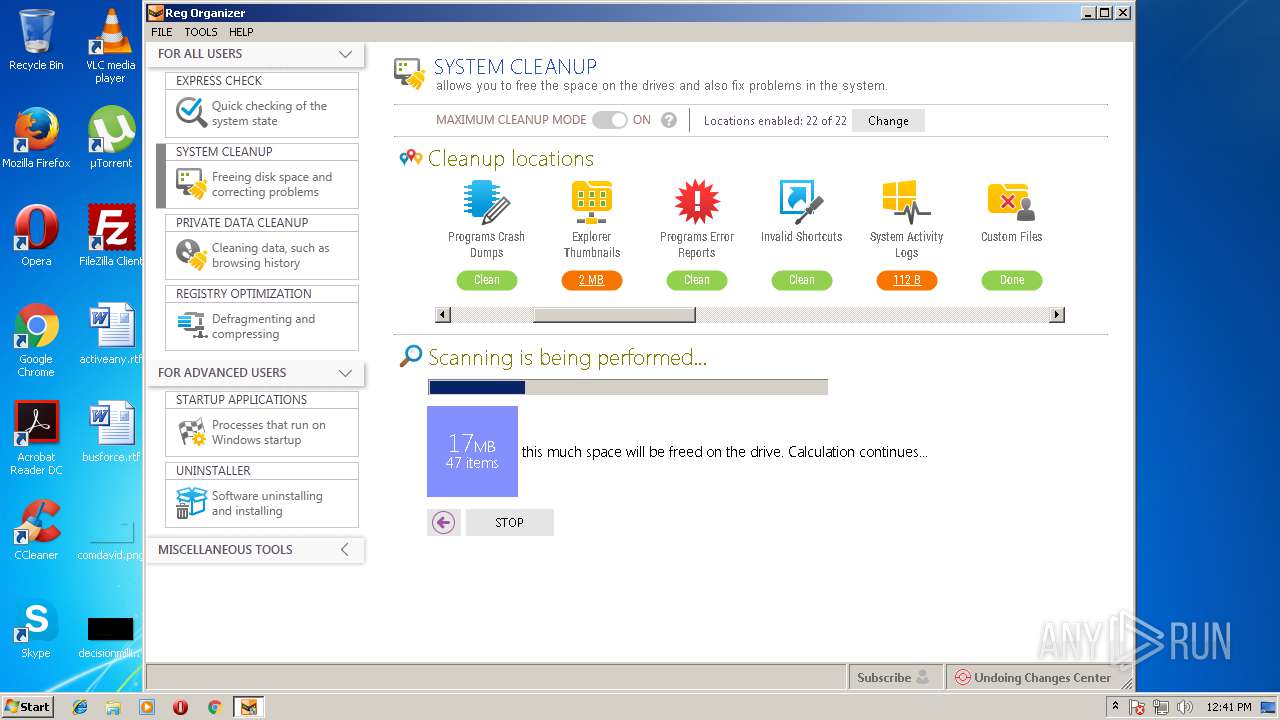Open VLC media player desktop icon

[110, 46]
